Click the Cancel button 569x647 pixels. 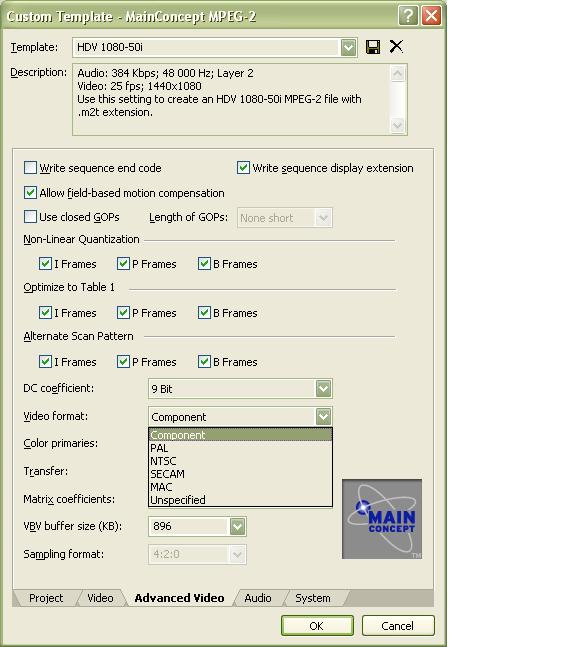pyautogui.click(x=398, y=626)
